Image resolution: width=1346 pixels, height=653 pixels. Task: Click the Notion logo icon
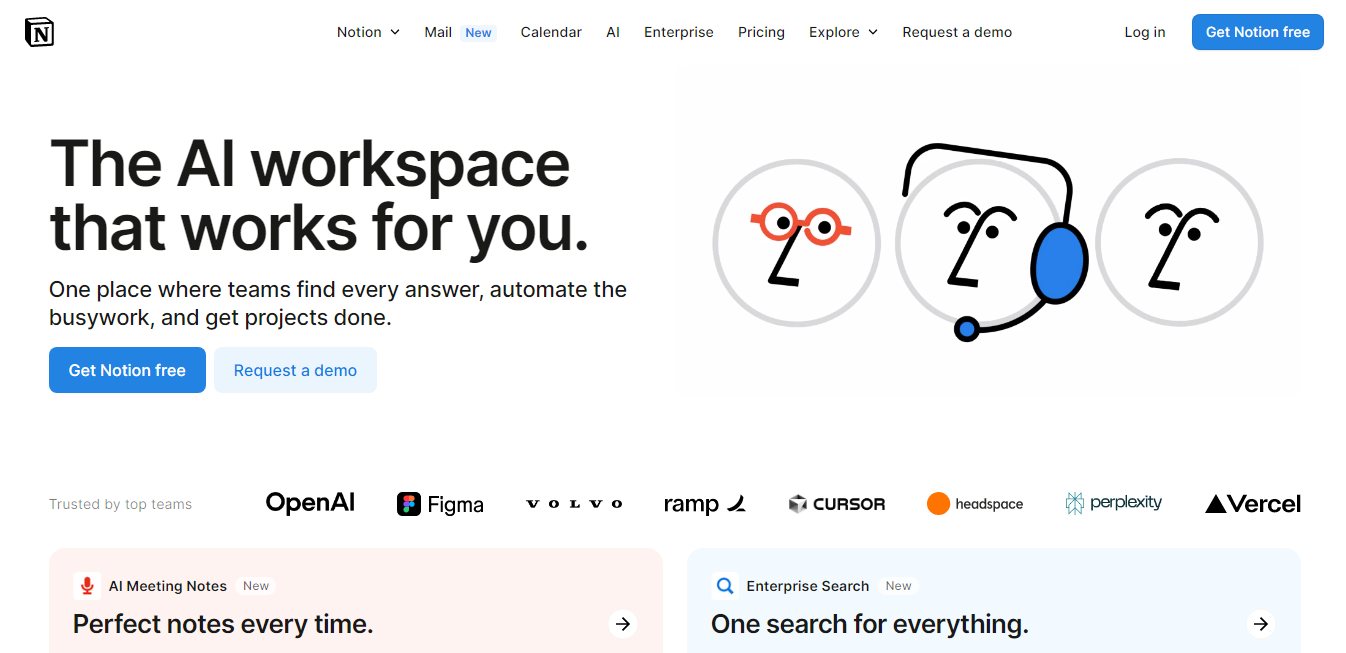[x=39, y=32]
